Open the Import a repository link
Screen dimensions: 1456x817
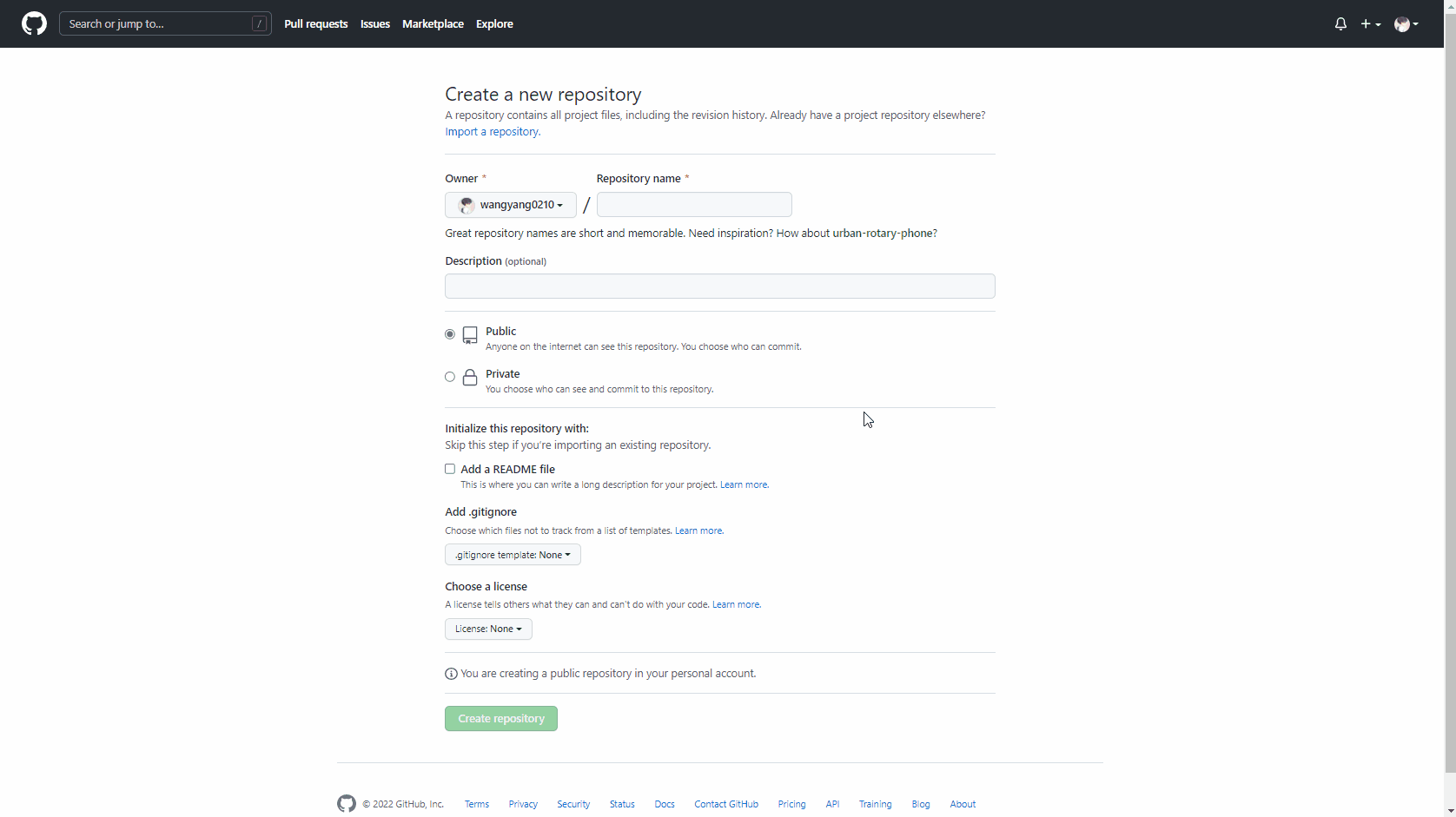click(x=491, y=131)
